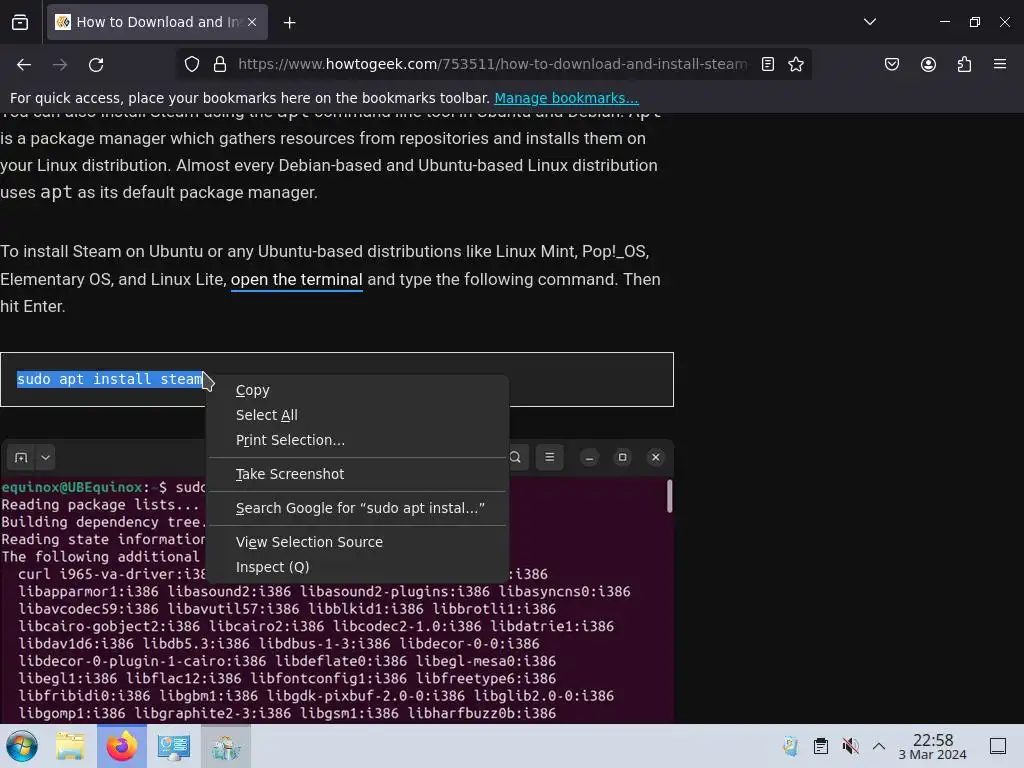Show site security lock information

220,64
